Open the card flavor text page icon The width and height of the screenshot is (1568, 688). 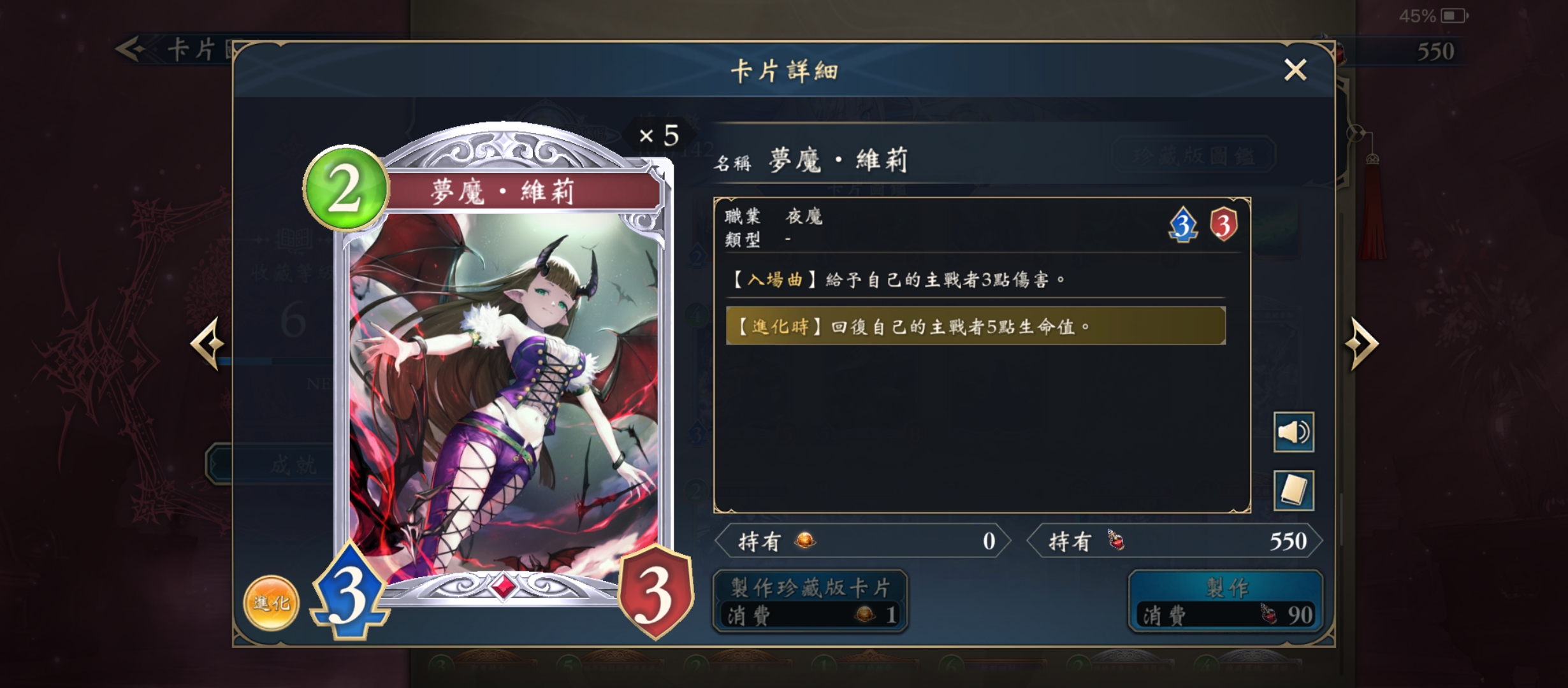pyautogui.click(x=1293, y=491)
